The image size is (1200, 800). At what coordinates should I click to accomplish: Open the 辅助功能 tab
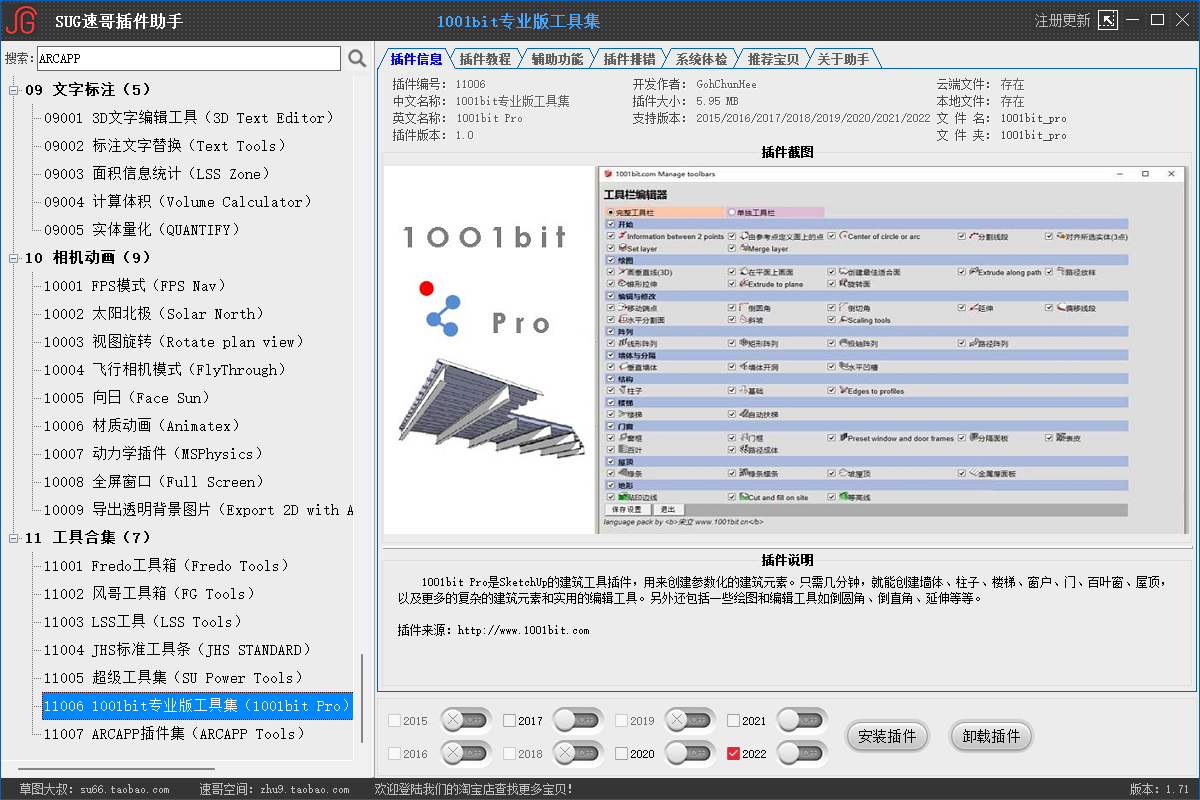point(557,59)
